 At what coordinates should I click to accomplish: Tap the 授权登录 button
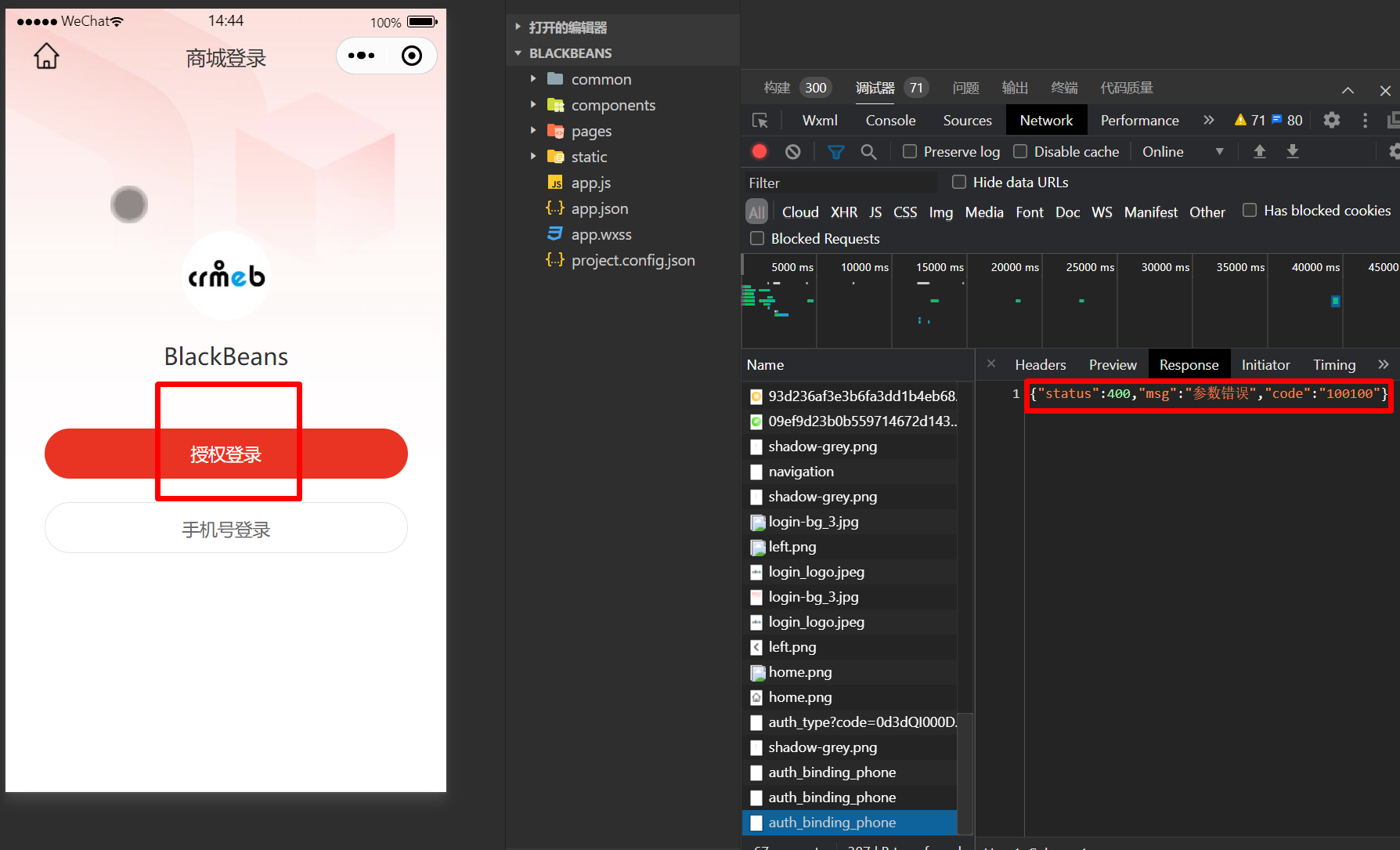click(x=226, y=454)
